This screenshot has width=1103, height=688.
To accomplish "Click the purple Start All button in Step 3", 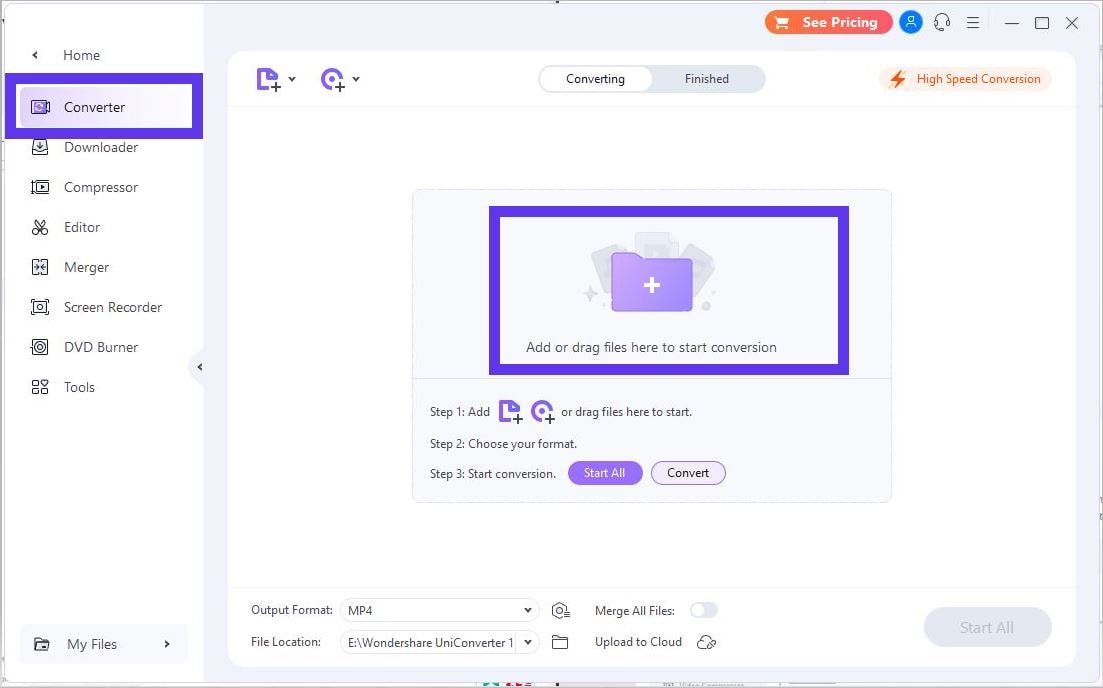I will click(605, 473).
